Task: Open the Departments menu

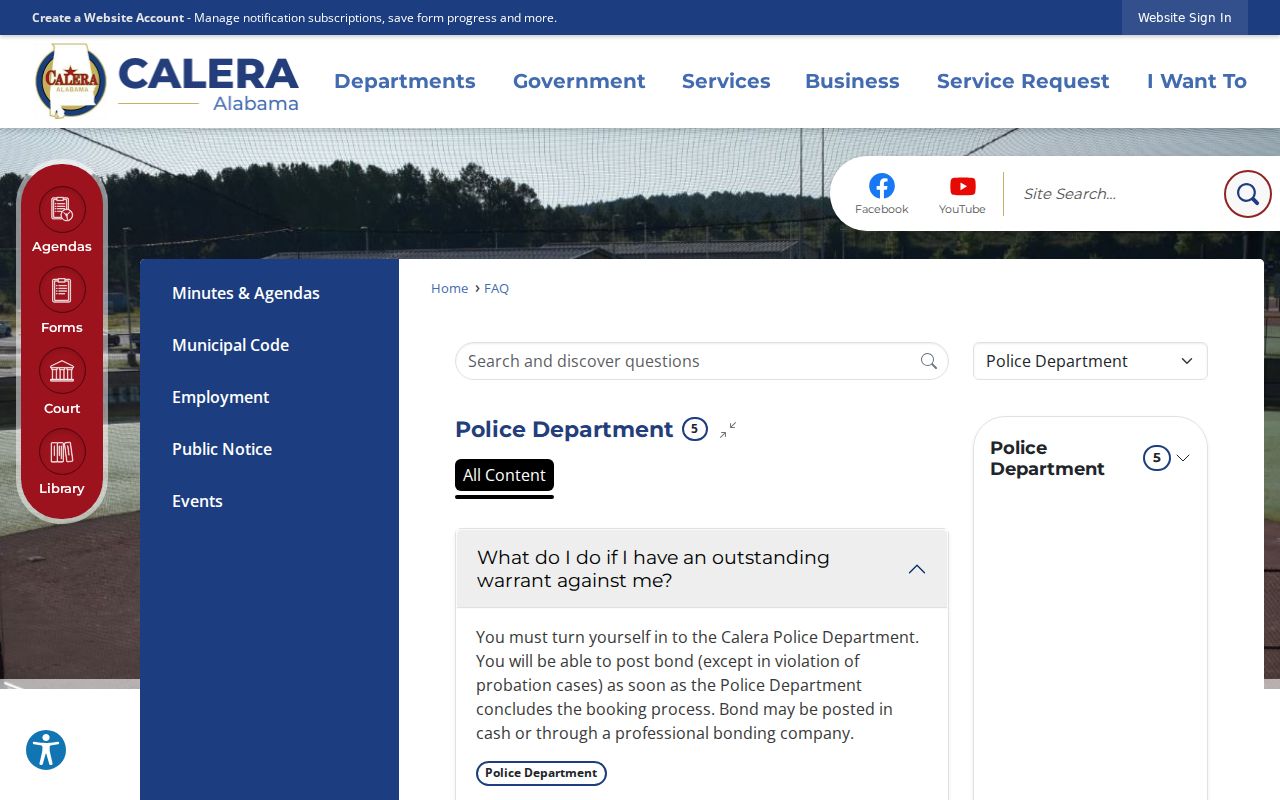Action: 405,81
